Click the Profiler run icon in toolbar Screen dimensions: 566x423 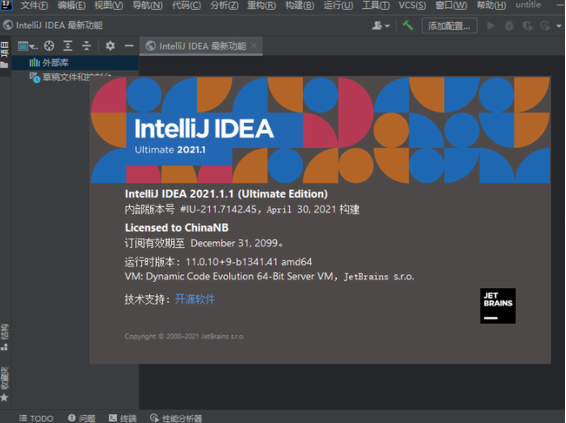[545, 26]
